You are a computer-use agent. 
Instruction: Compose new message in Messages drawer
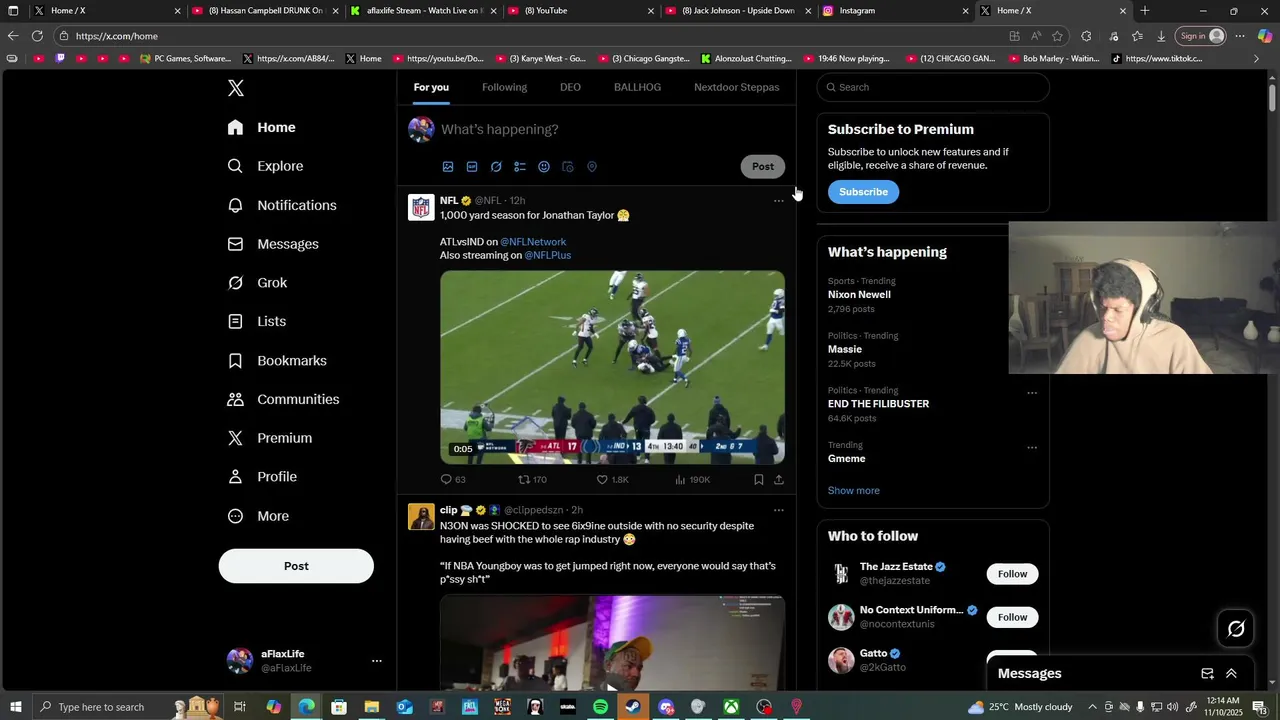click(1207, 674)
